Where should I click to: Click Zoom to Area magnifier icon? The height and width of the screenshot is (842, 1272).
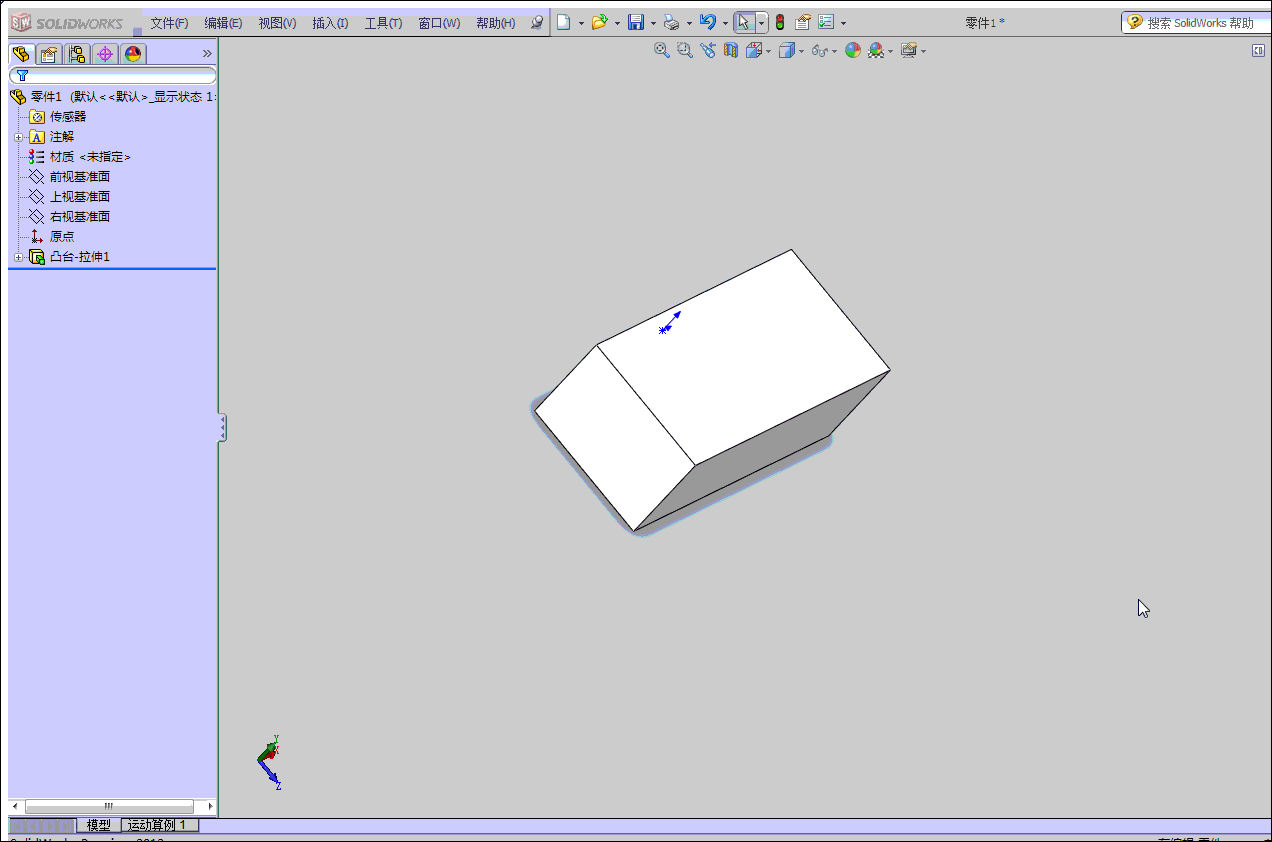[x=685, y=50]
